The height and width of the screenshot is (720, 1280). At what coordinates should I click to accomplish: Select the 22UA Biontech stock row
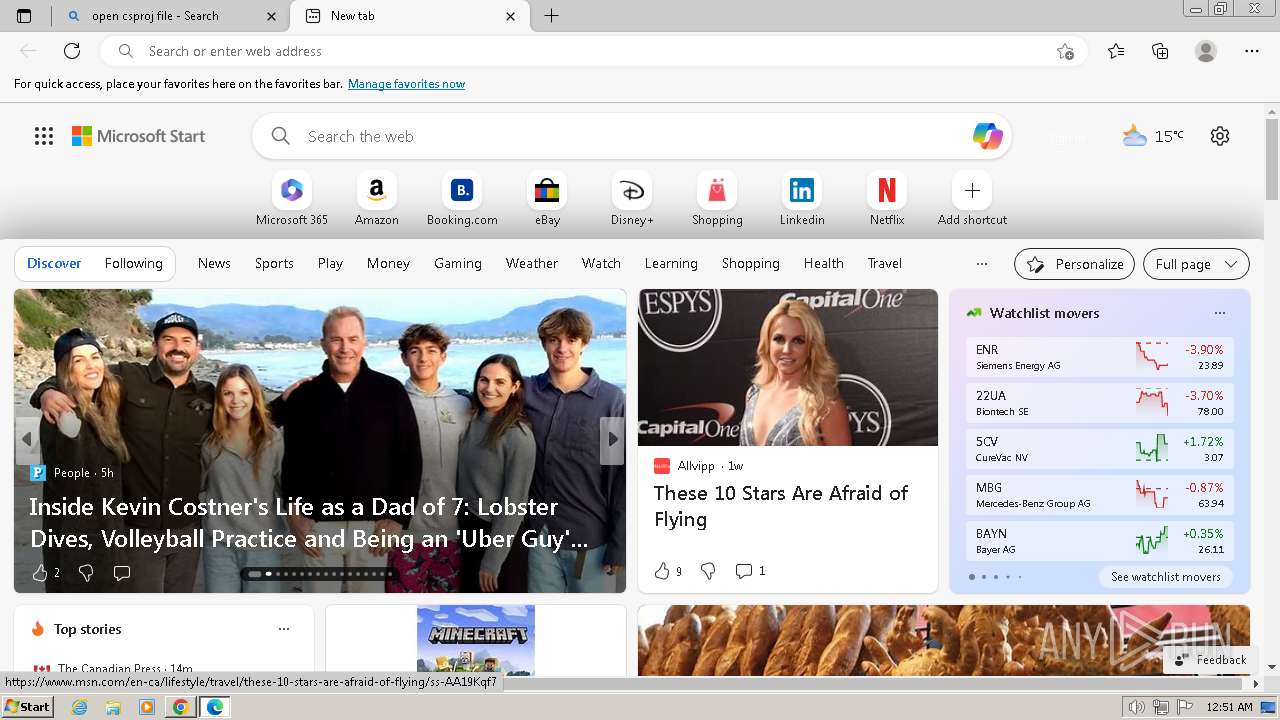point(1099,403)
